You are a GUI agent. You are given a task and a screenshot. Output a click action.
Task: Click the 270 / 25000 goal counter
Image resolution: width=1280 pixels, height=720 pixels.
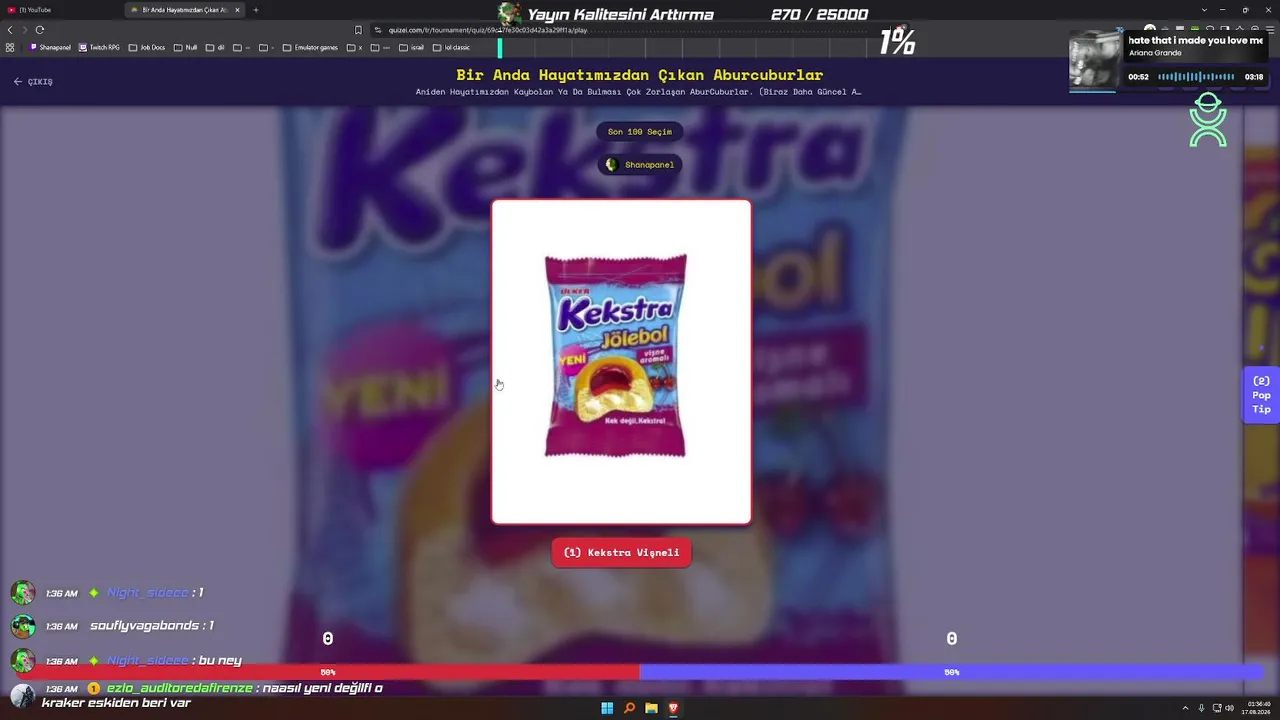[x=819, y=15]
